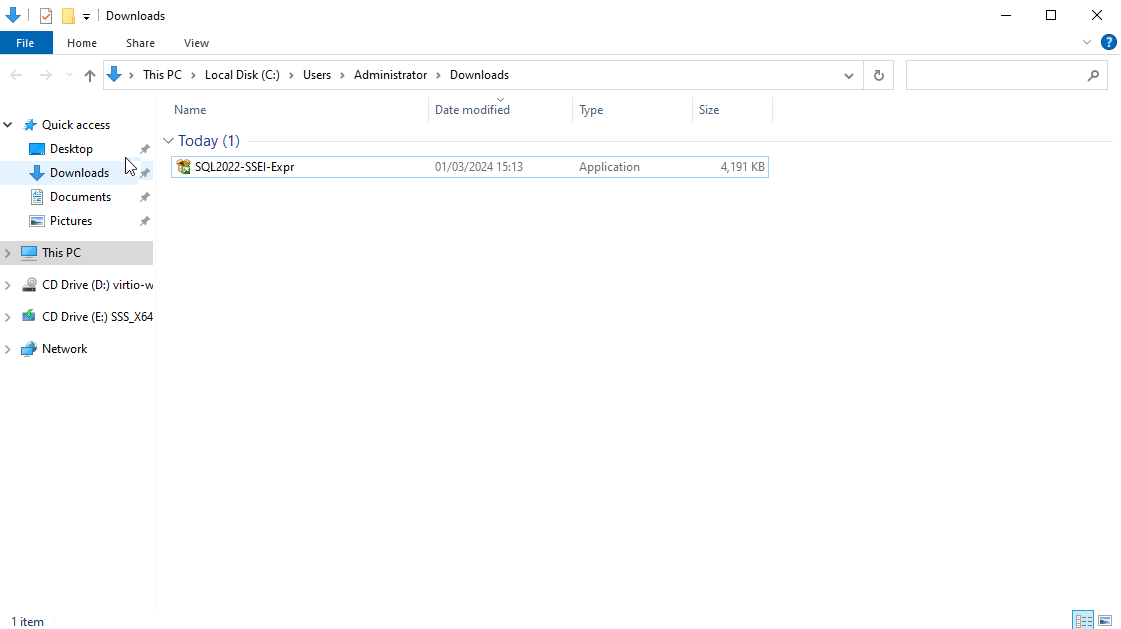Image resolution: width=1121 pixels, height=629 pixels.
Task: Click the 01/03/2024 15:13 date cell
Action: point(478,167)
